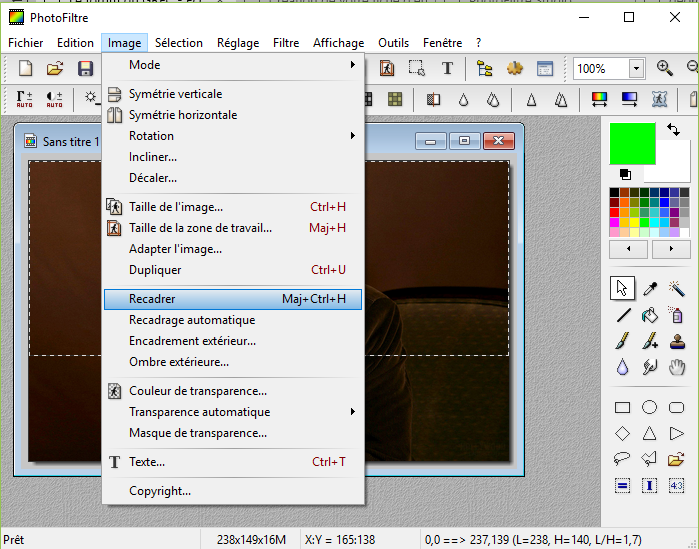Screen dimensions: 699x549
Task: Click the New document icon
Action: coord(25,68)
